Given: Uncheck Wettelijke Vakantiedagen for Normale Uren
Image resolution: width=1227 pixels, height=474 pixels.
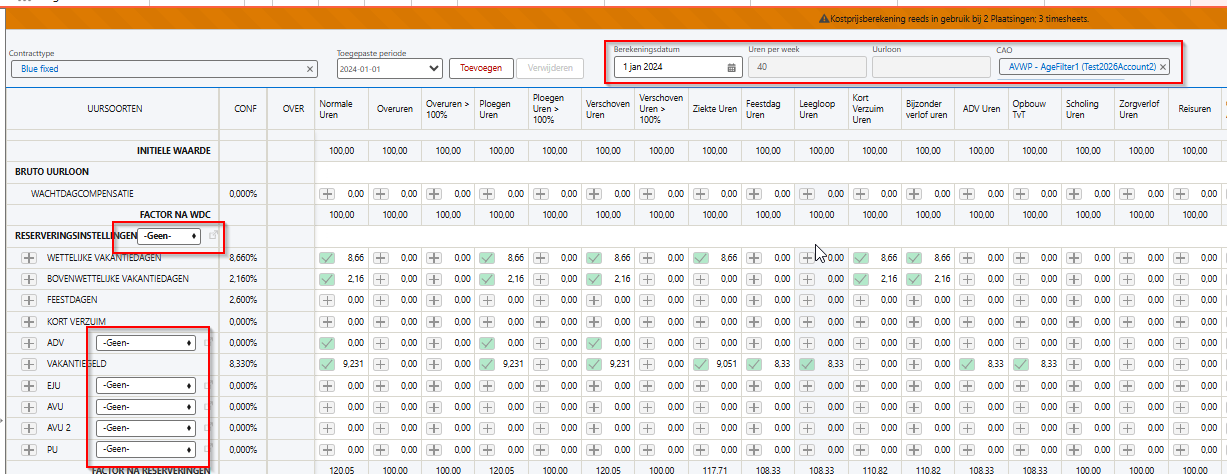Looking at the screenshot, I should click(x=328, y=258).
